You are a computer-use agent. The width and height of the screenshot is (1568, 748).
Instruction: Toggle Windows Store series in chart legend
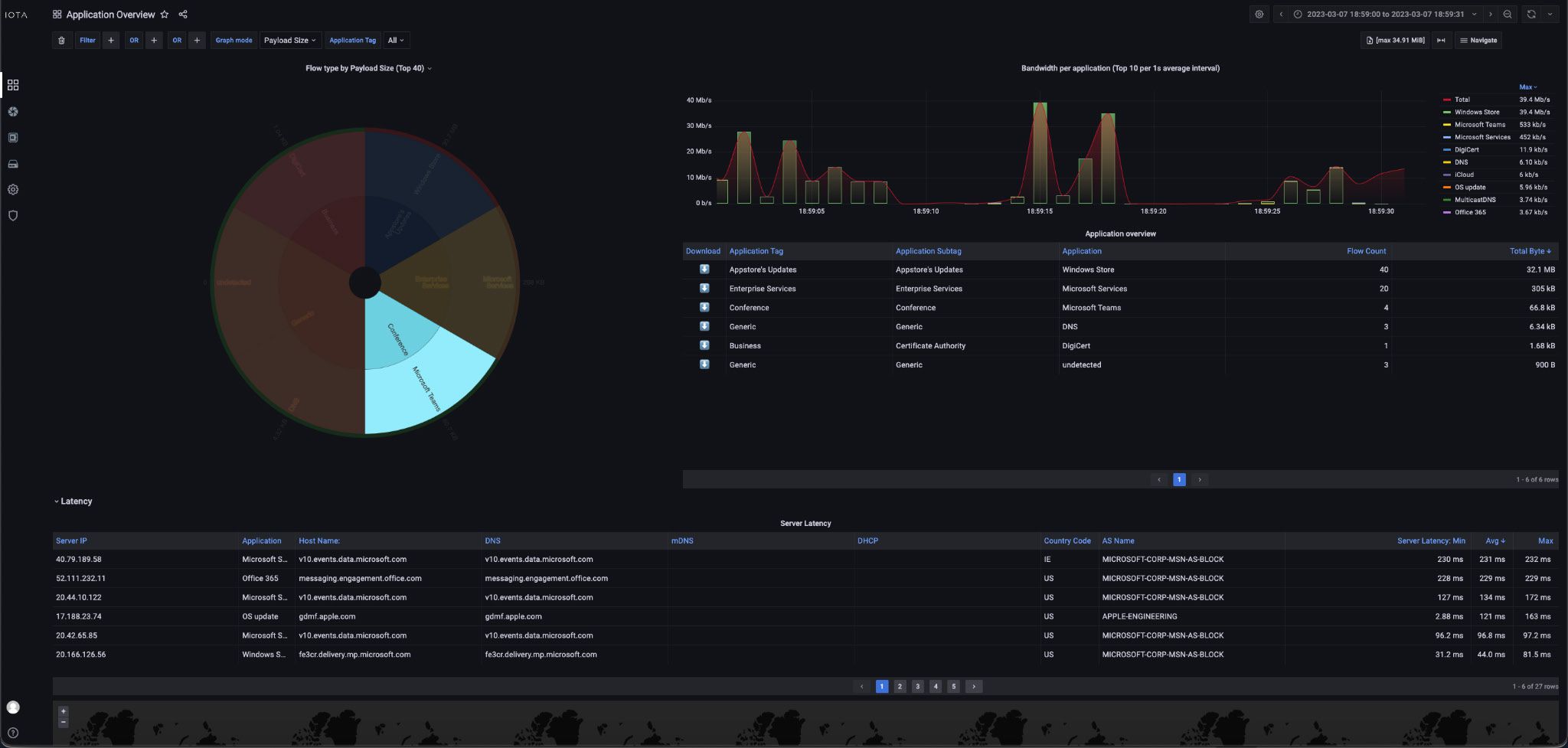coord(1477,113)
